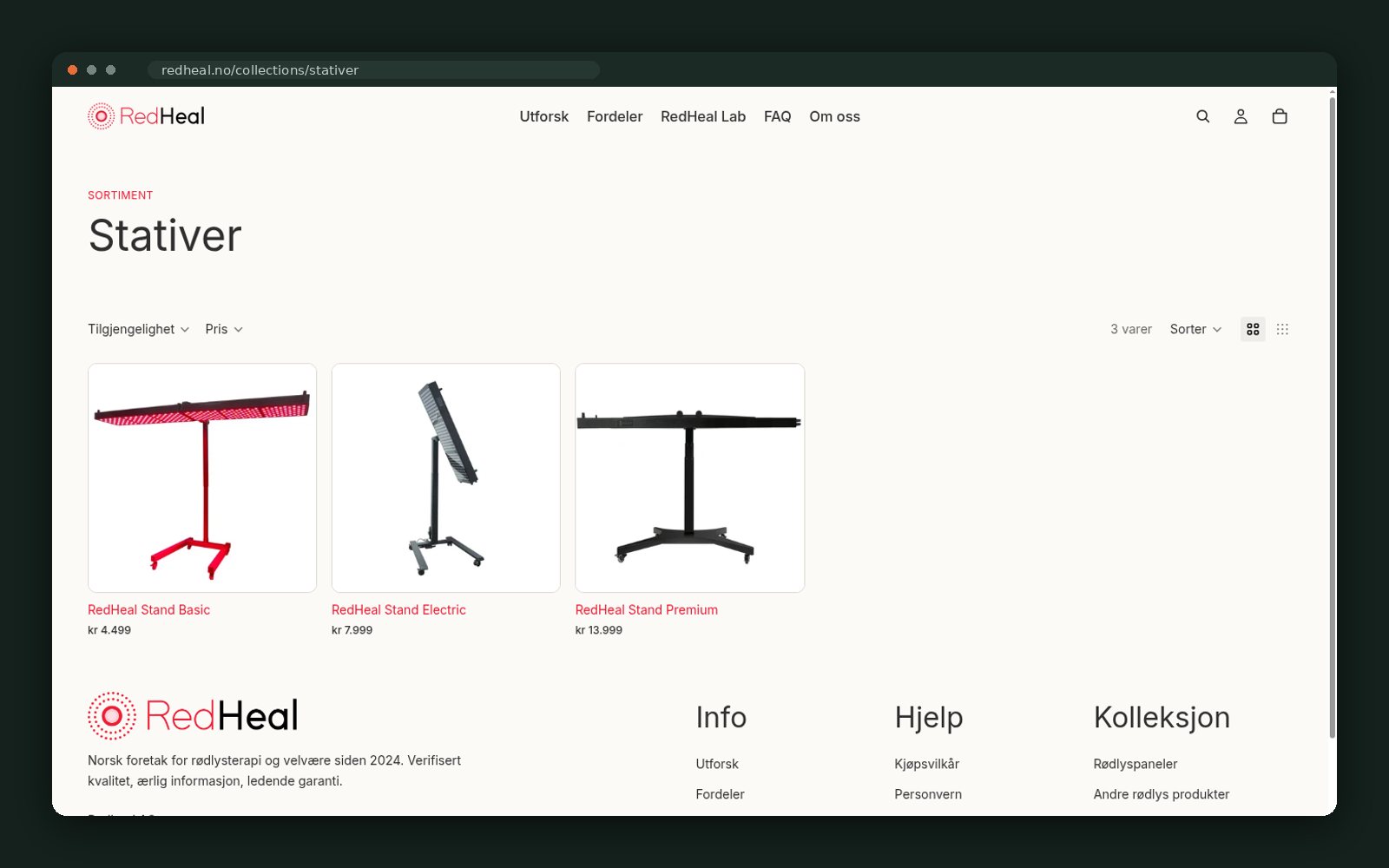Click the "SORTIMENT" label

[120, 195]
